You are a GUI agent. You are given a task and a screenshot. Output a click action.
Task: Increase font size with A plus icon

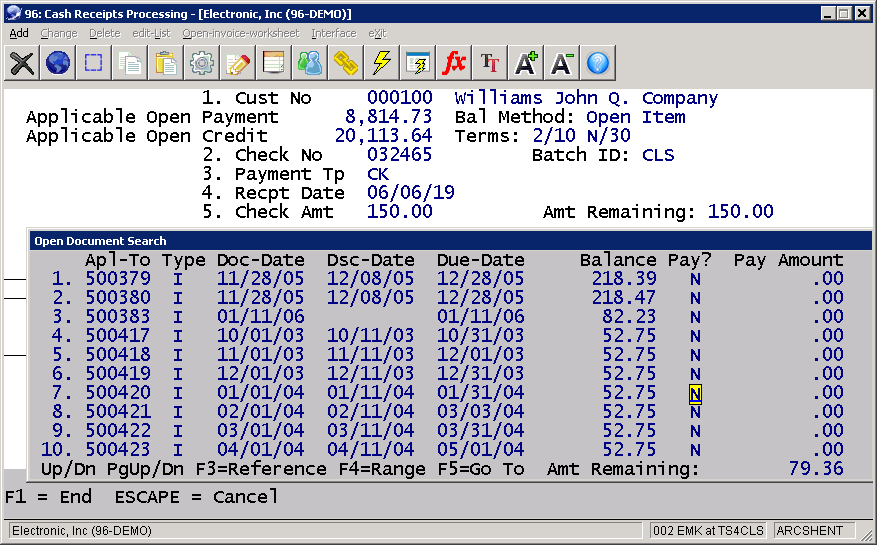tap(525, 63)
